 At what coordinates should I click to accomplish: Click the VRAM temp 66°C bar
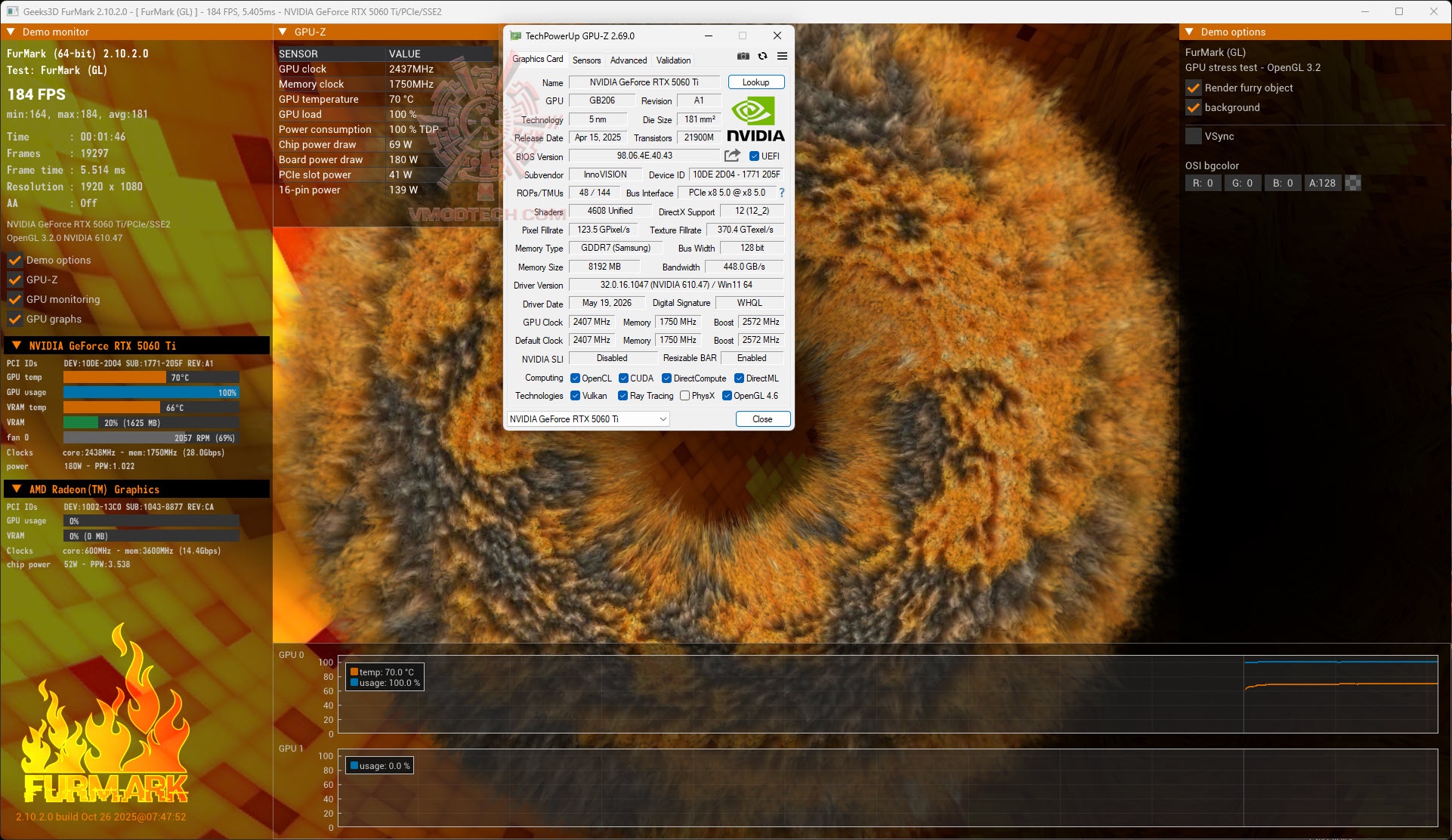151,408
